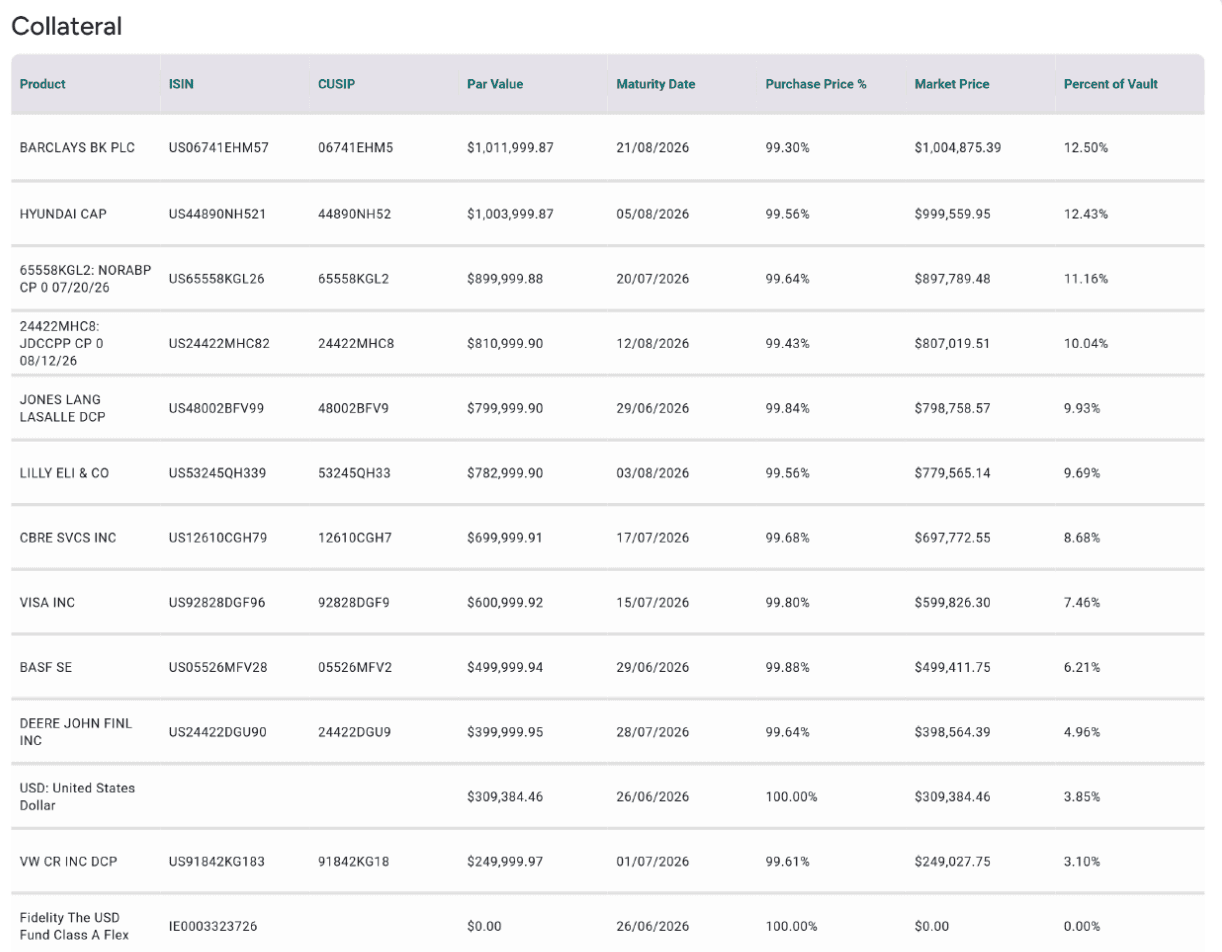The width and height of the screenshot is (1222, 952).
Task: Click CUSIP 92828DGF9
Action: (x=354, y=603)
